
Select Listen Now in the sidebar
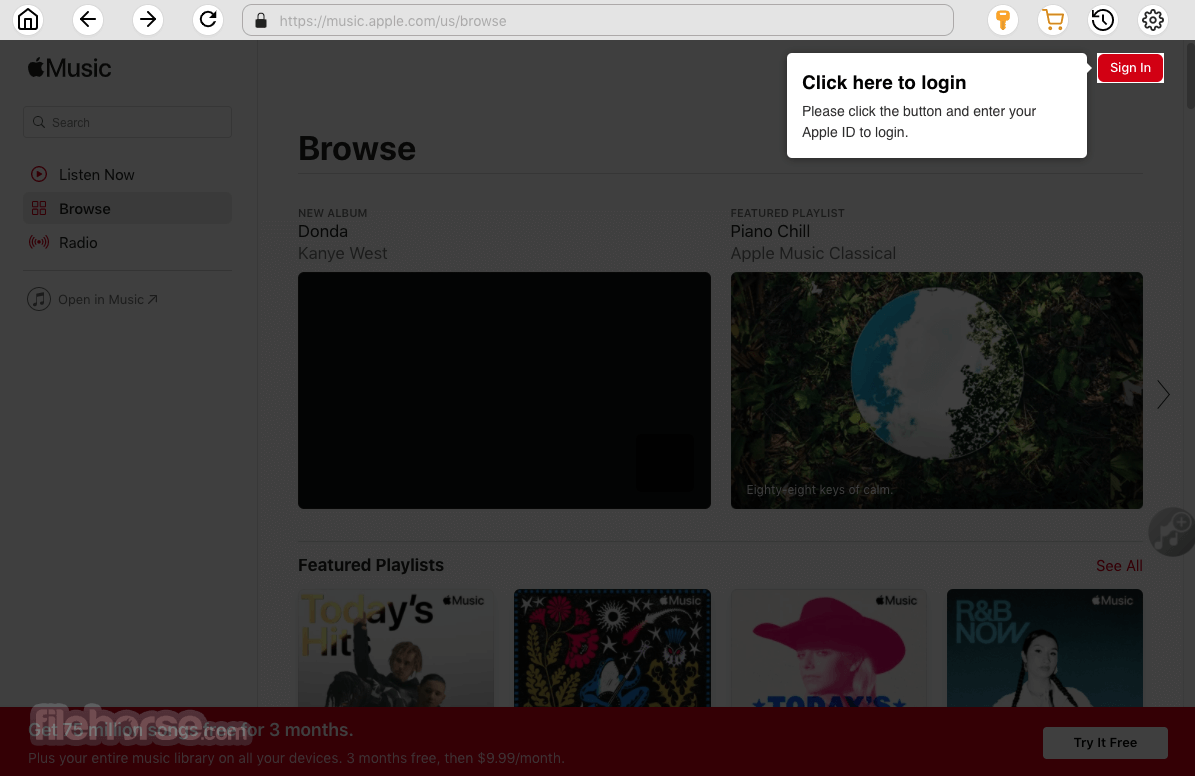(x=127, y=175)
